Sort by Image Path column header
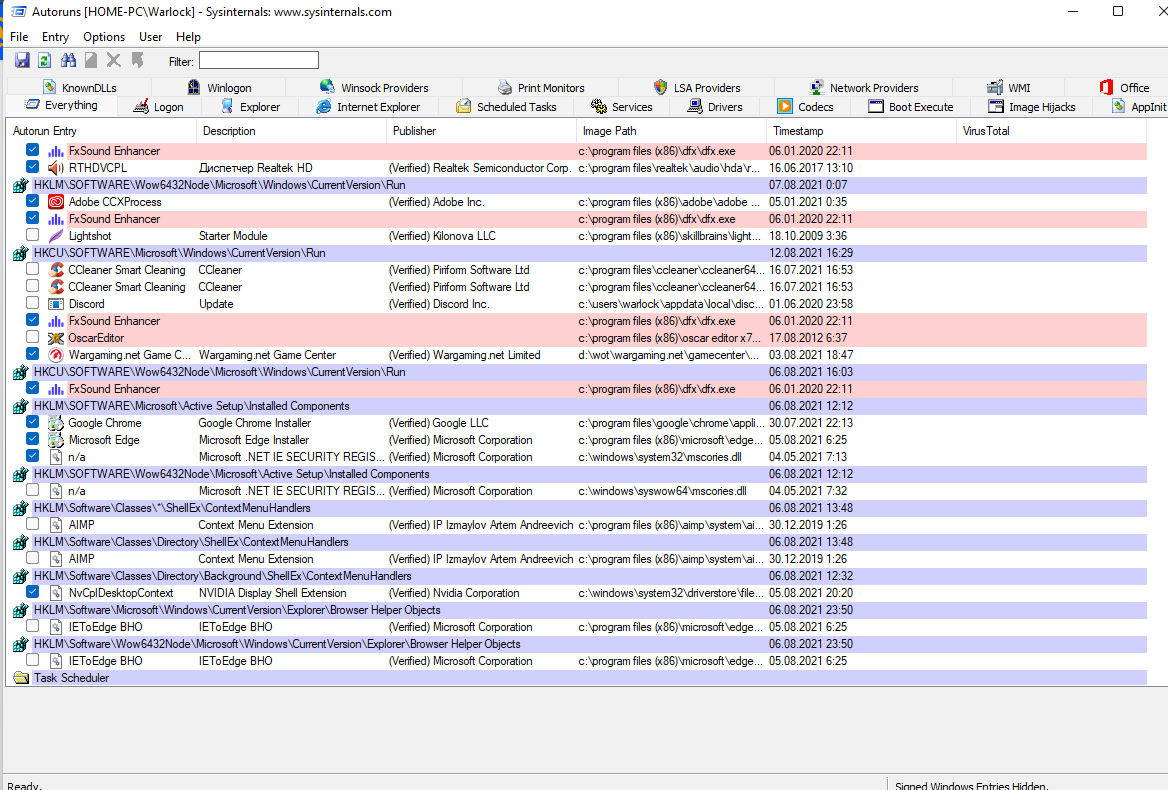Image resolution: width=1168 pixels, height=790 pixels. (x=671, y=131)
